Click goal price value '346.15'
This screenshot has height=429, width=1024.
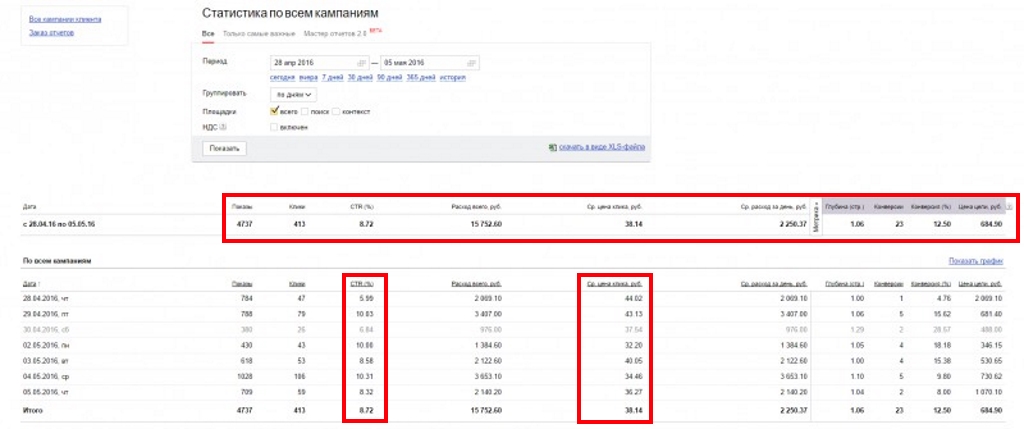tap(991, 345)
